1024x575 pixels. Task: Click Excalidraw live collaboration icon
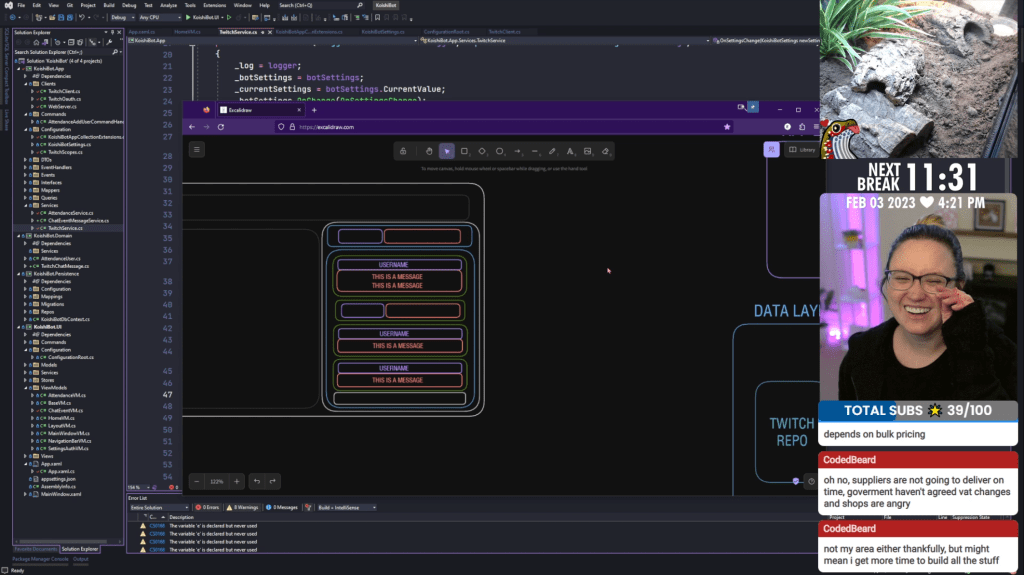(x=771, y=150)
